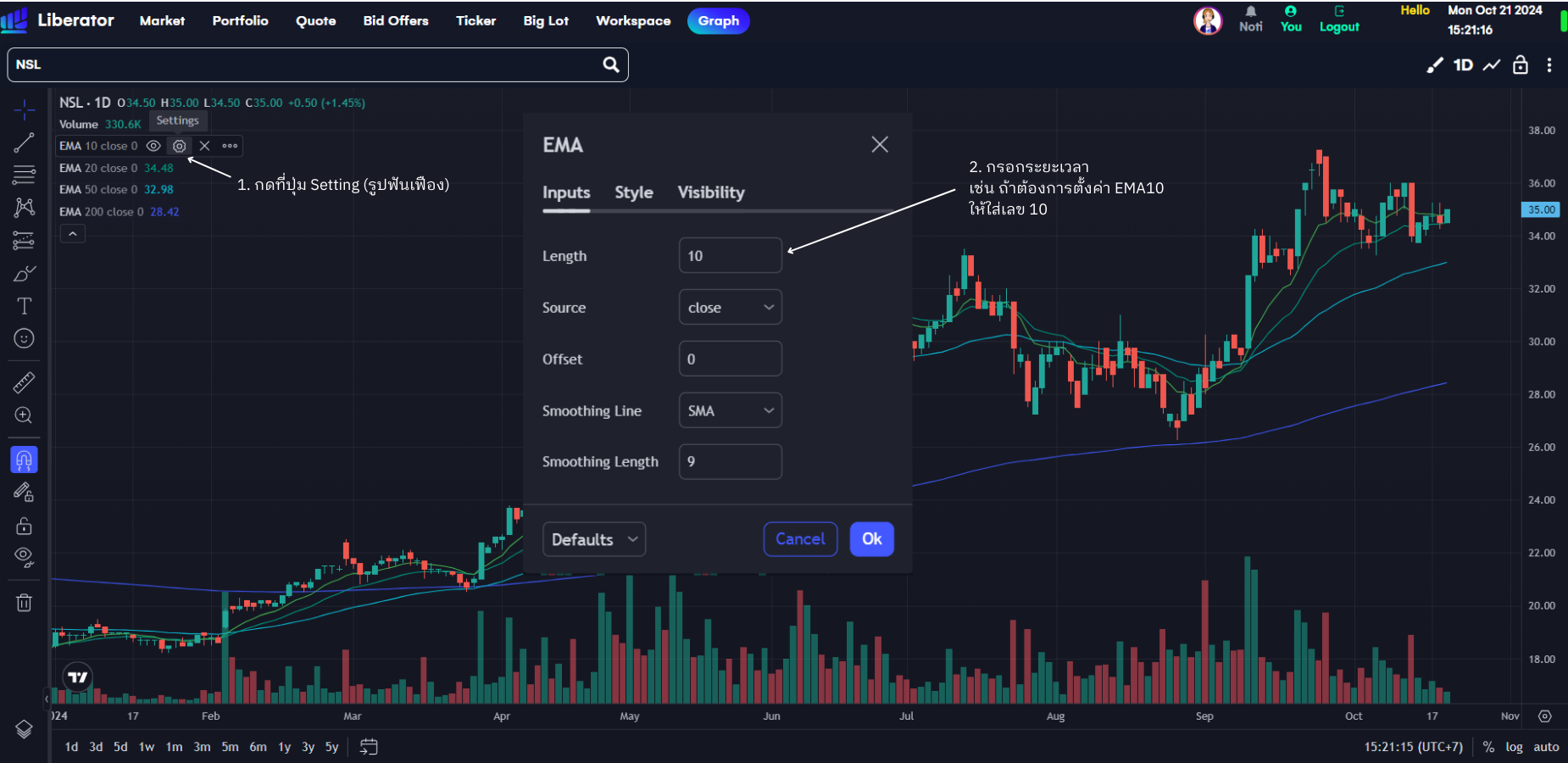Open the Big Lot menu

pos(546,20)
